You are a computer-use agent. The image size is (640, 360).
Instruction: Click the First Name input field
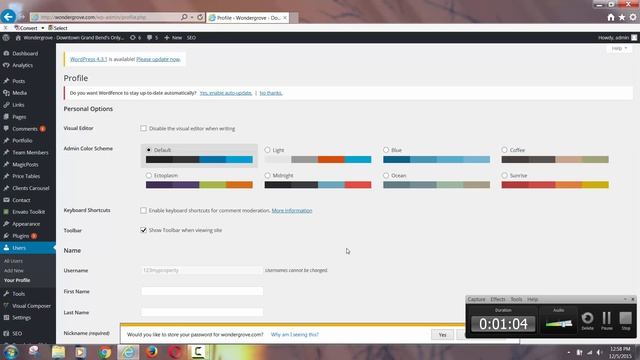click(202, 291)
